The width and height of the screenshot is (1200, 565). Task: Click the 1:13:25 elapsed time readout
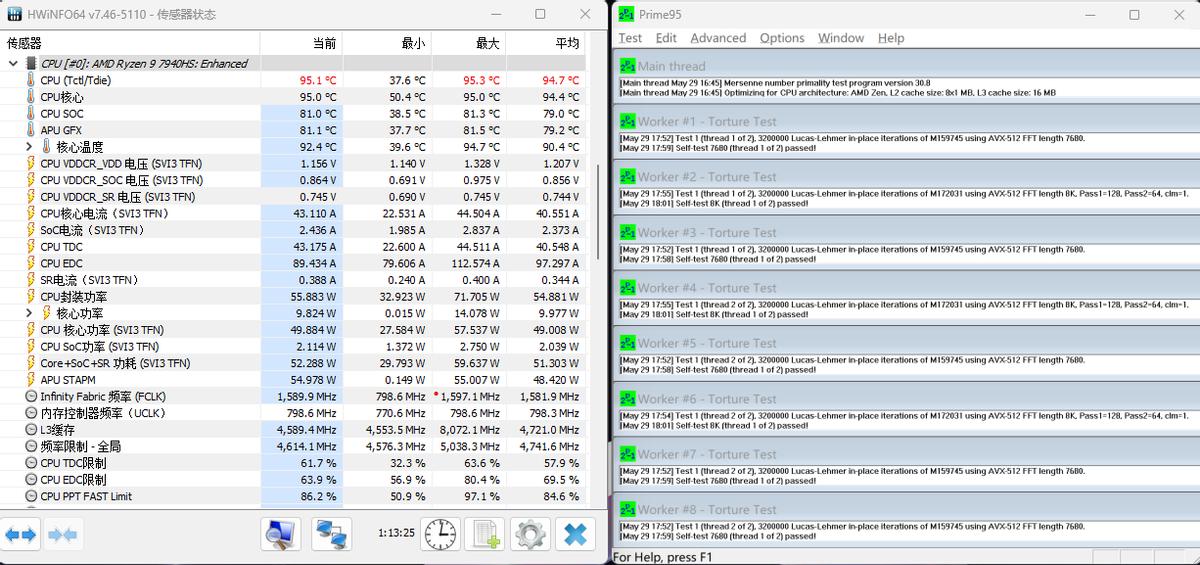[x=396, y=533]
